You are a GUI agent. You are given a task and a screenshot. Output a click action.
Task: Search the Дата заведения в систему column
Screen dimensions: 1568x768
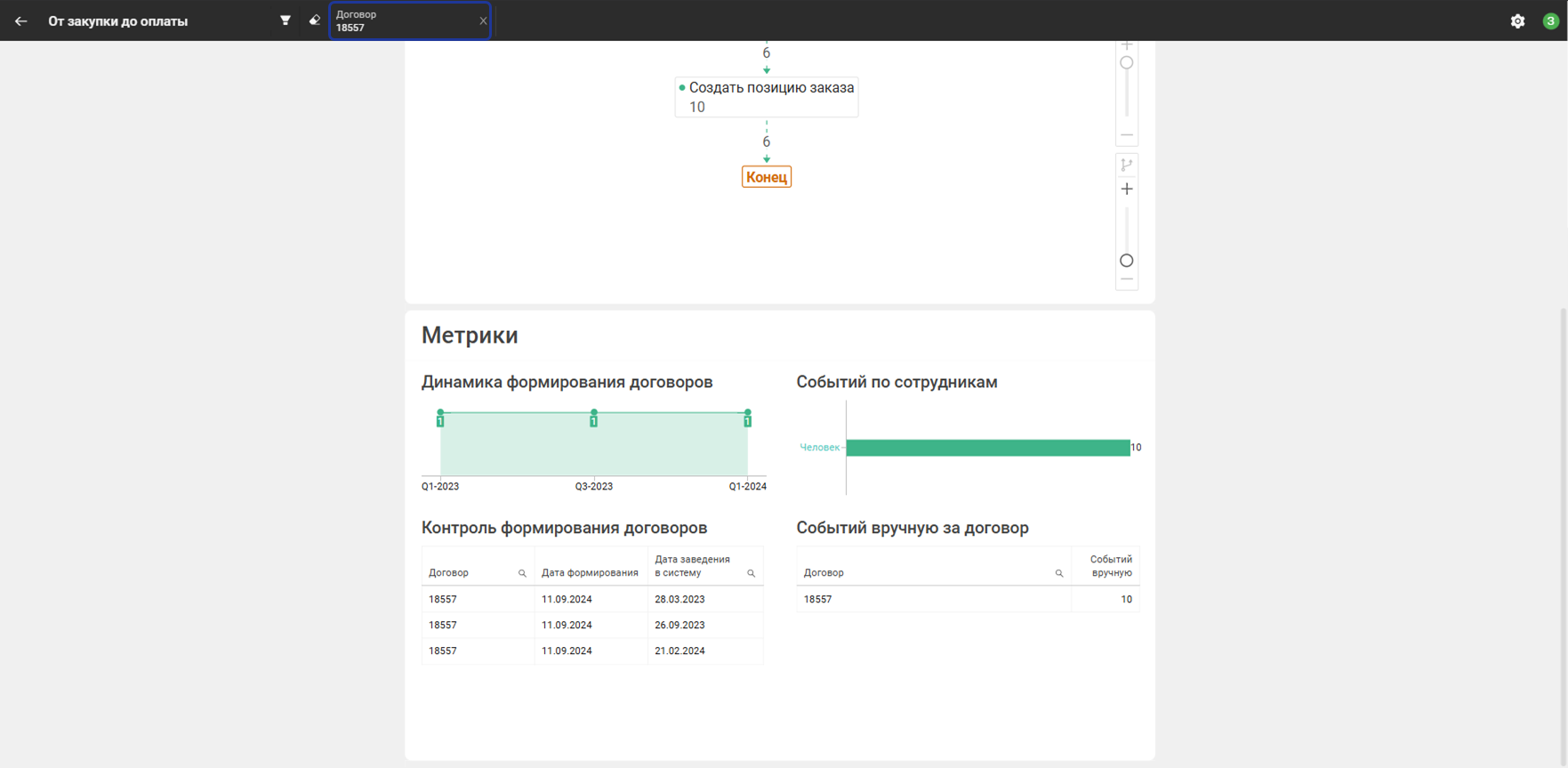click(751, 574)
